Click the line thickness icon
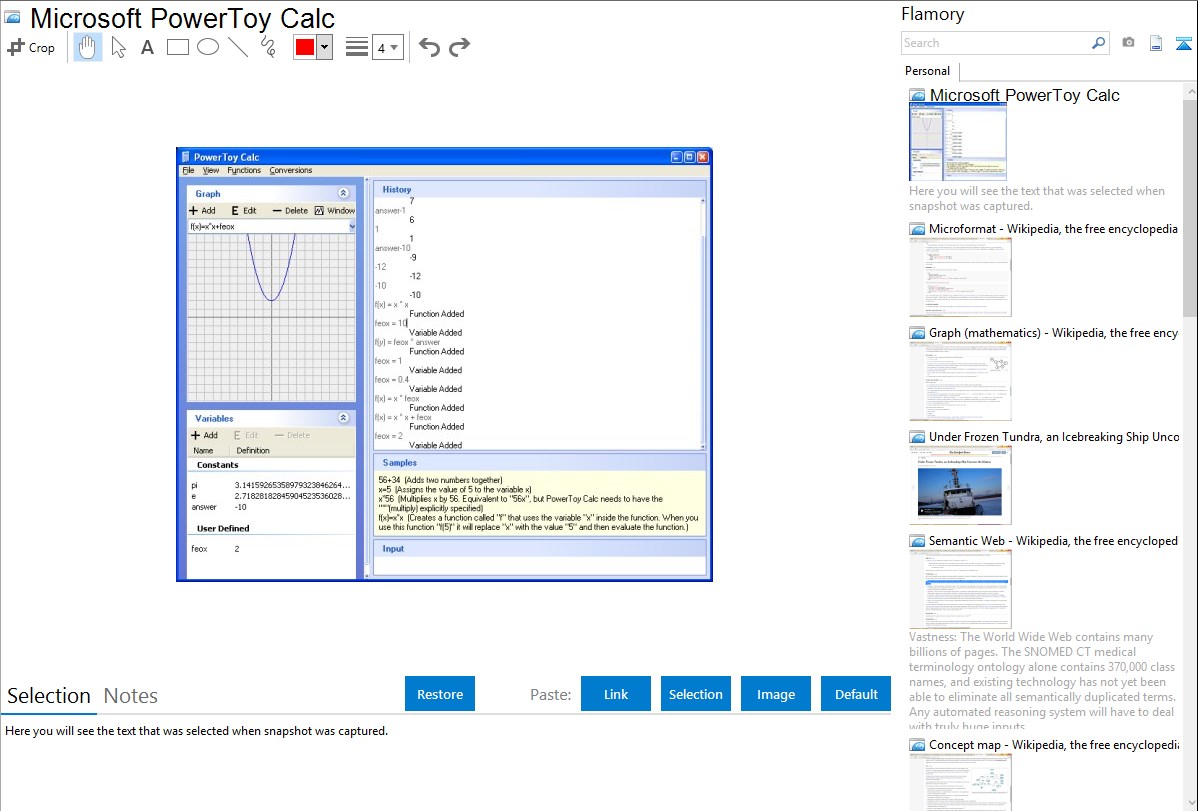1198x811 pixels. pyautogui.click(x=357, y=47)
